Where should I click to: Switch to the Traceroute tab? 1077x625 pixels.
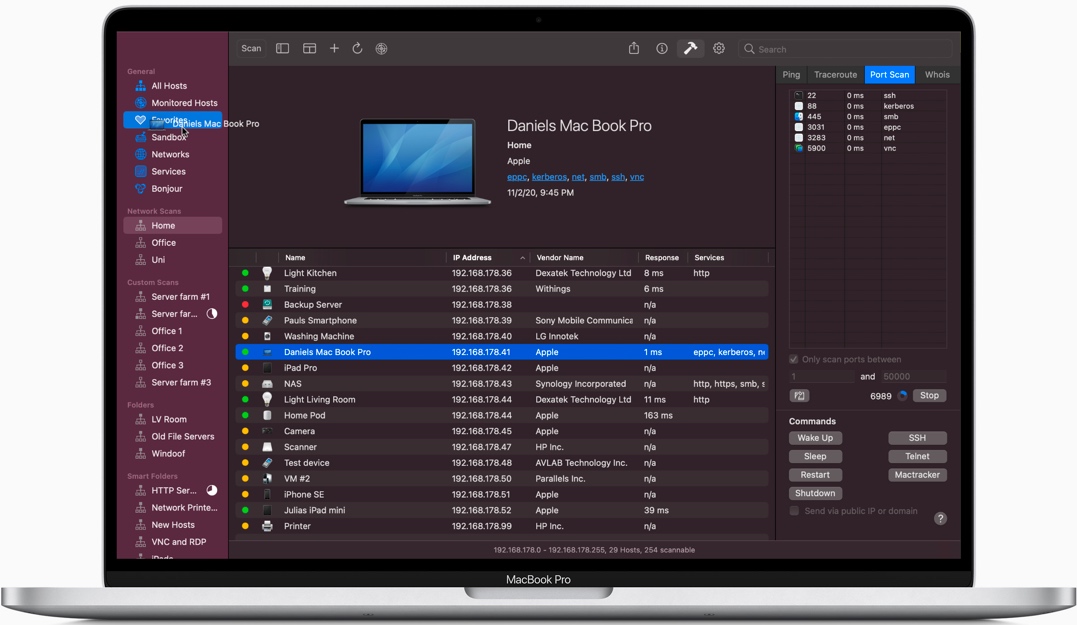(835, 75)
